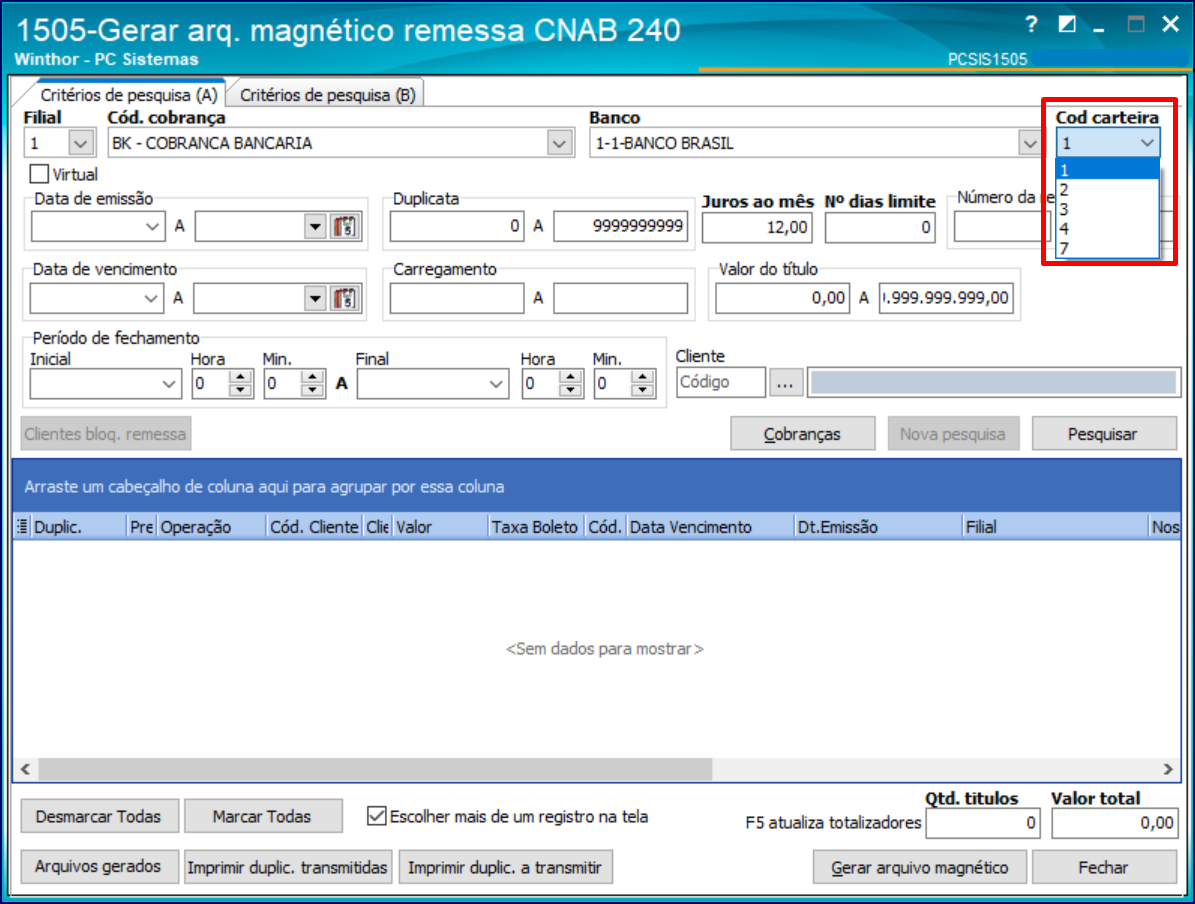Screen dimensions: 1195x904
Task: Decrease initial Hora spinner value
Action: pos(240,390)
